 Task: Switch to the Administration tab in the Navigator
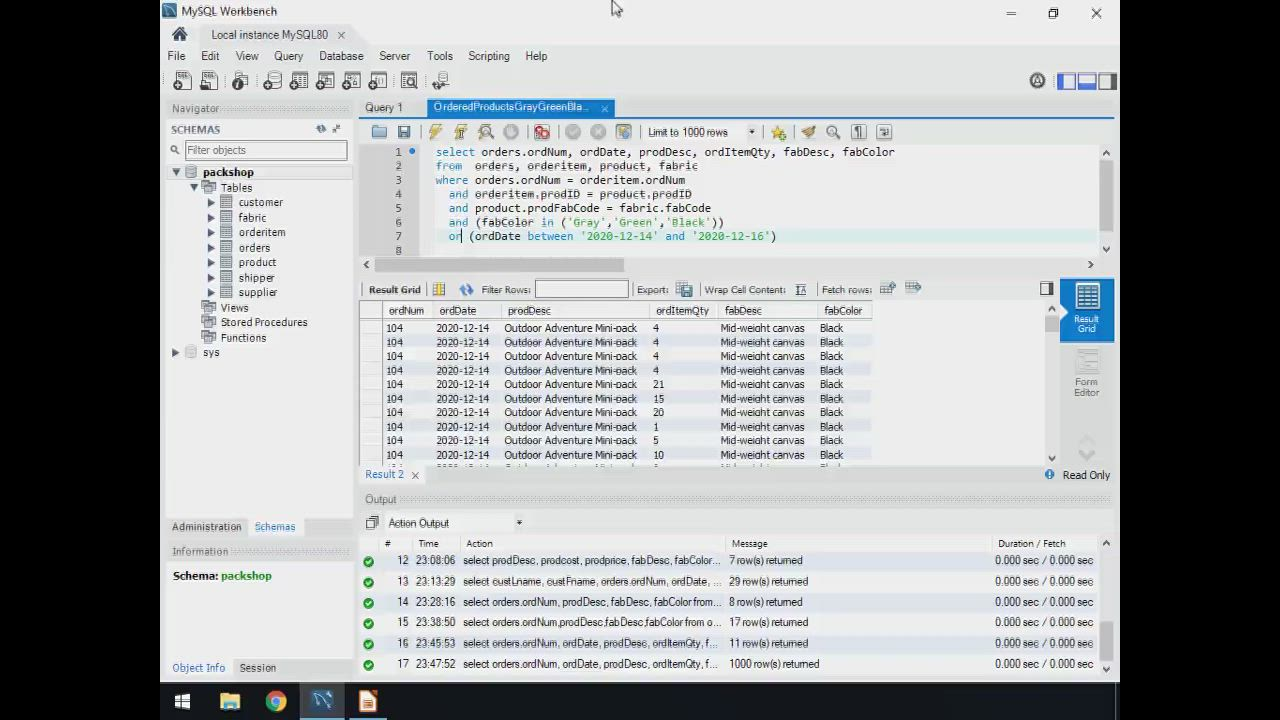[206, 527]
